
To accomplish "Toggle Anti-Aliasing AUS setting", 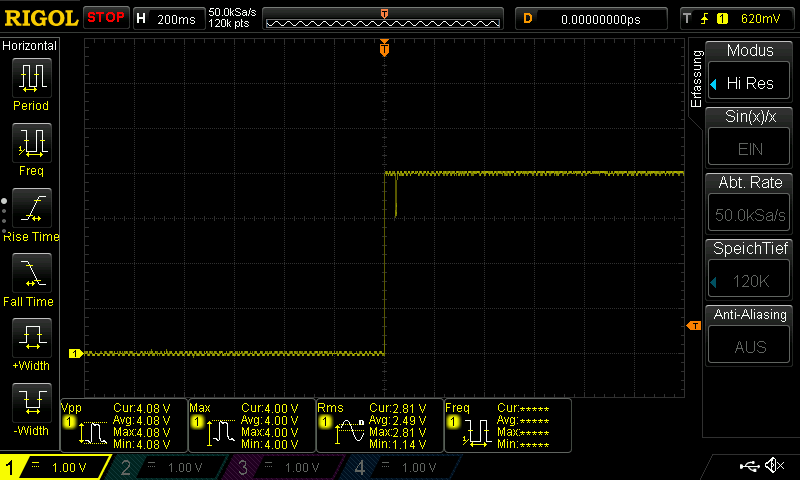I will (749, 346).
